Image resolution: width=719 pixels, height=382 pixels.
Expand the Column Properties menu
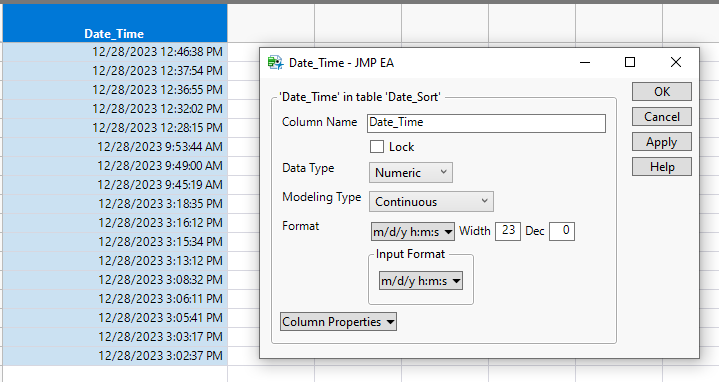click(338, 322)
